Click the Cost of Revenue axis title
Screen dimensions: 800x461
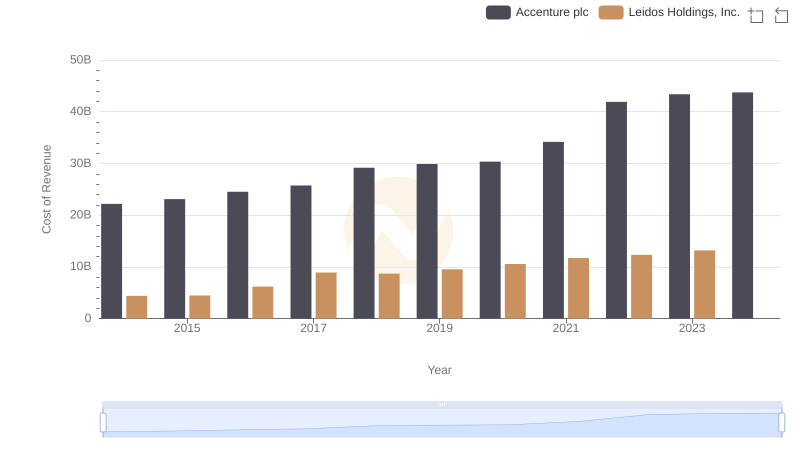46,189
